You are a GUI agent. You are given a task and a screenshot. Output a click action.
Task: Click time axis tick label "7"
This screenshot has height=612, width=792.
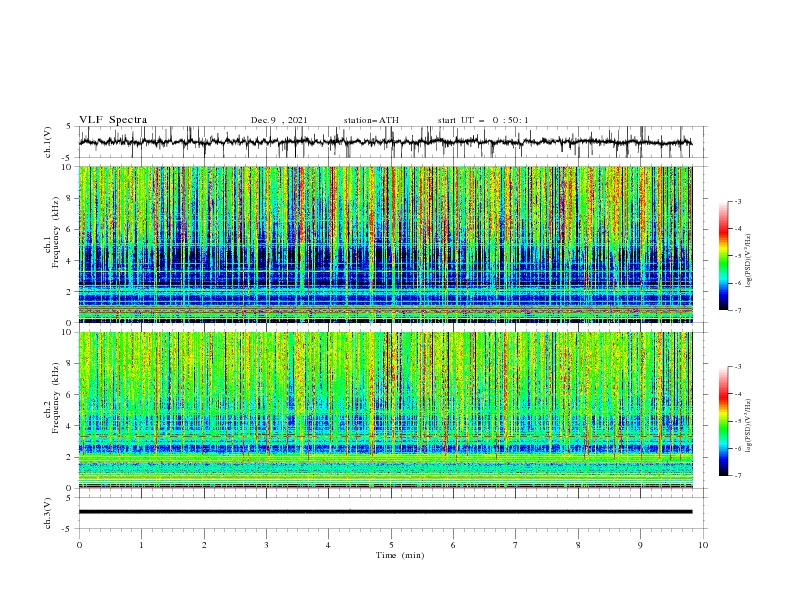[x=516, y=545]
